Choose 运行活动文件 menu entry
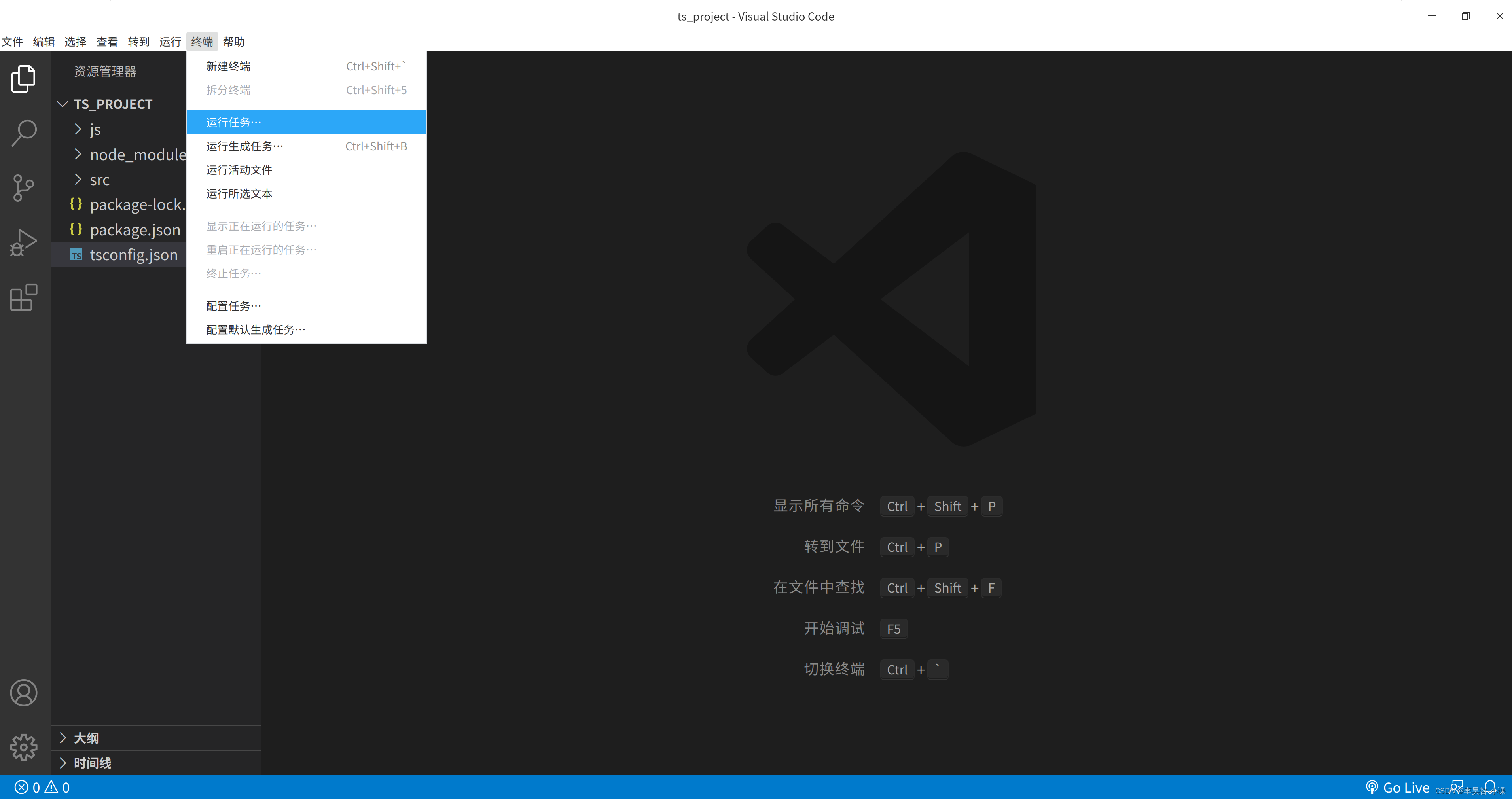Viewport: 1512px width, 799px height. click(x=306, y=170)
